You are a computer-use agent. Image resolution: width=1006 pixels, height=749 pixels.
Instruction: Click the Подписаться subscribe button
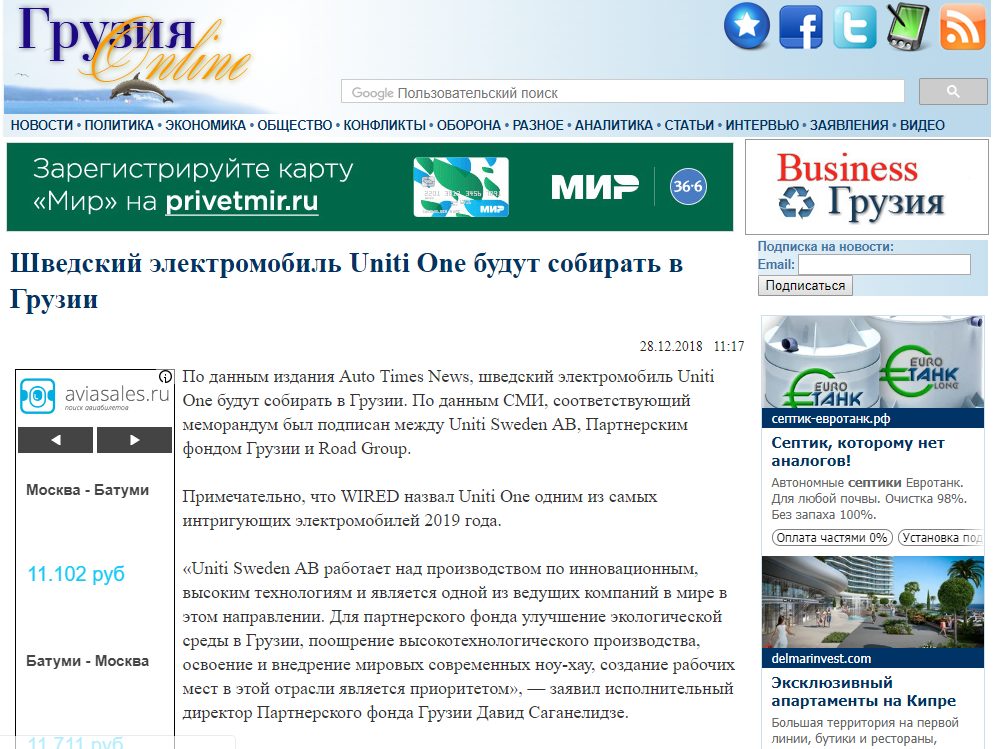[805, 286]
